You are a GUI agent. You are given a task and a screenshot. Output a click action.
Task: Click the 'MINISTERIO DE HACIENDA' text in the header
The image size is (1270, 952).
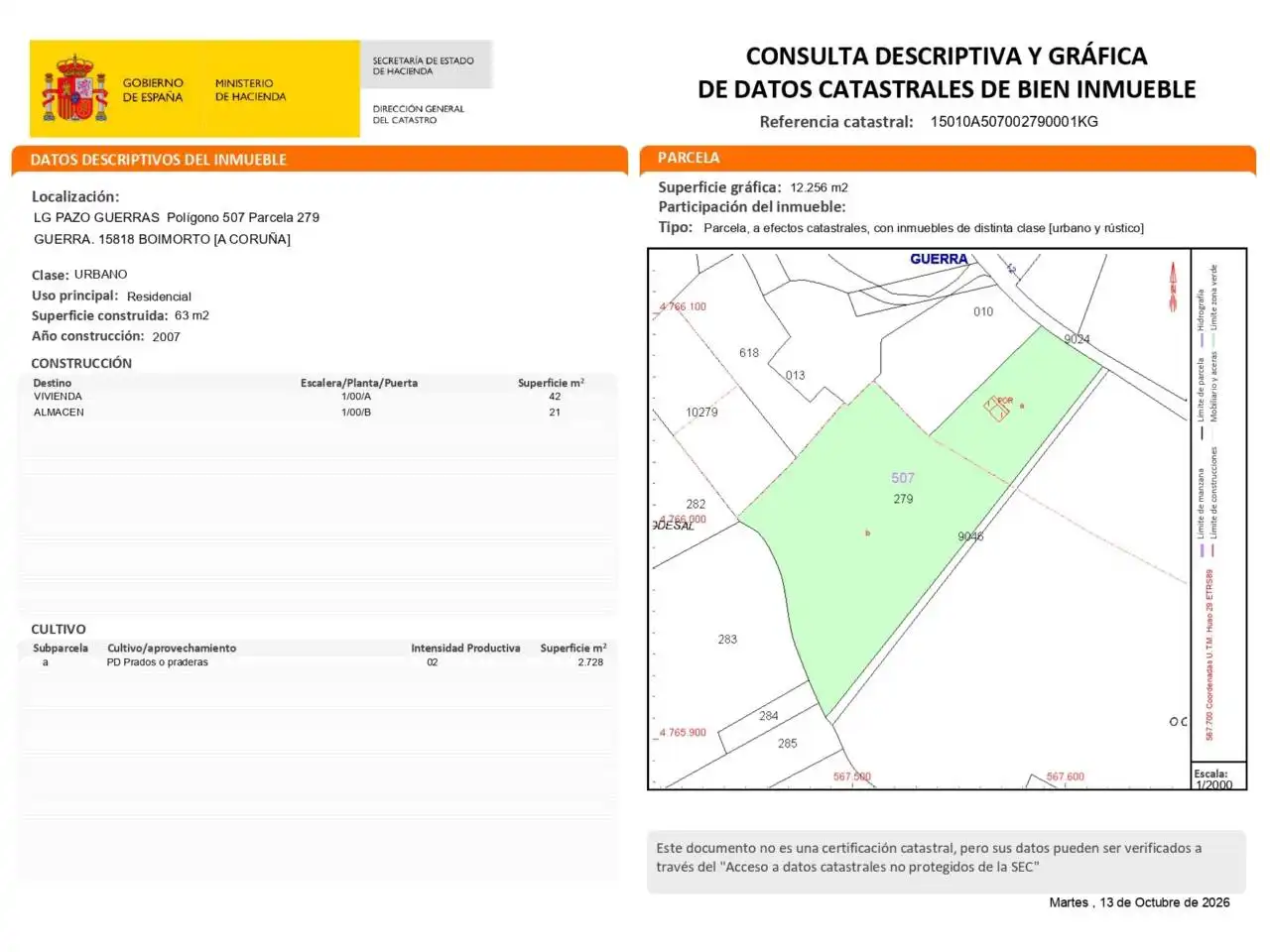pyautogui.click(x=250, y=90)
